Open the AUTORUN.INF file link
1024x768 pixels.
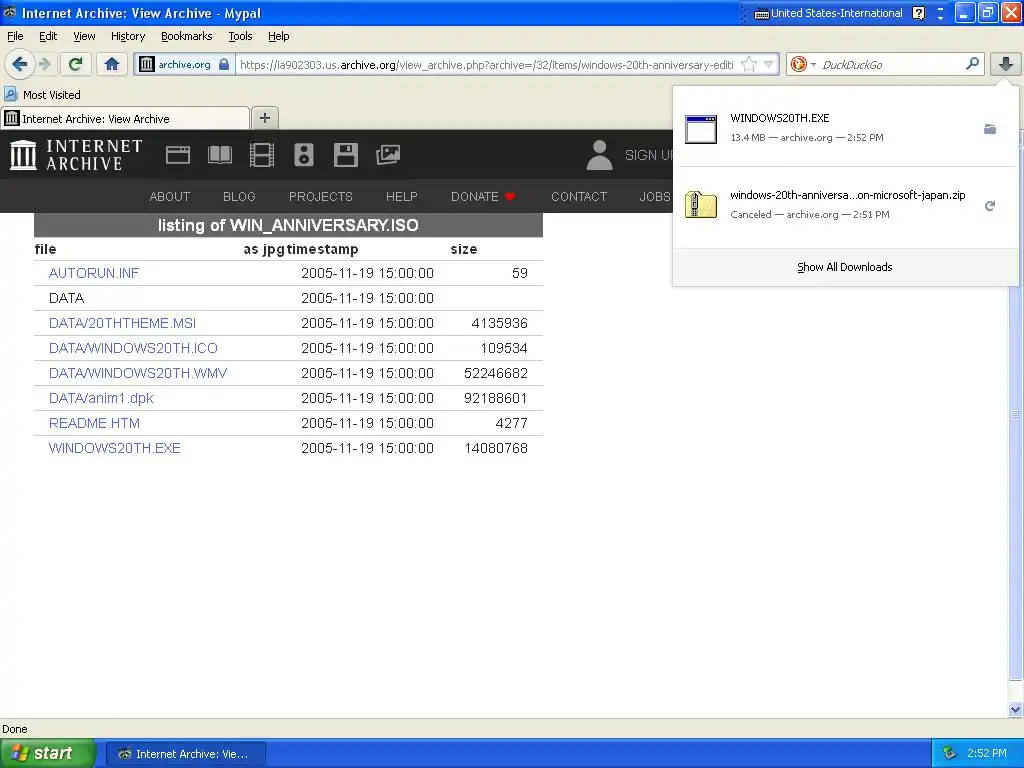tap(93, 273)
